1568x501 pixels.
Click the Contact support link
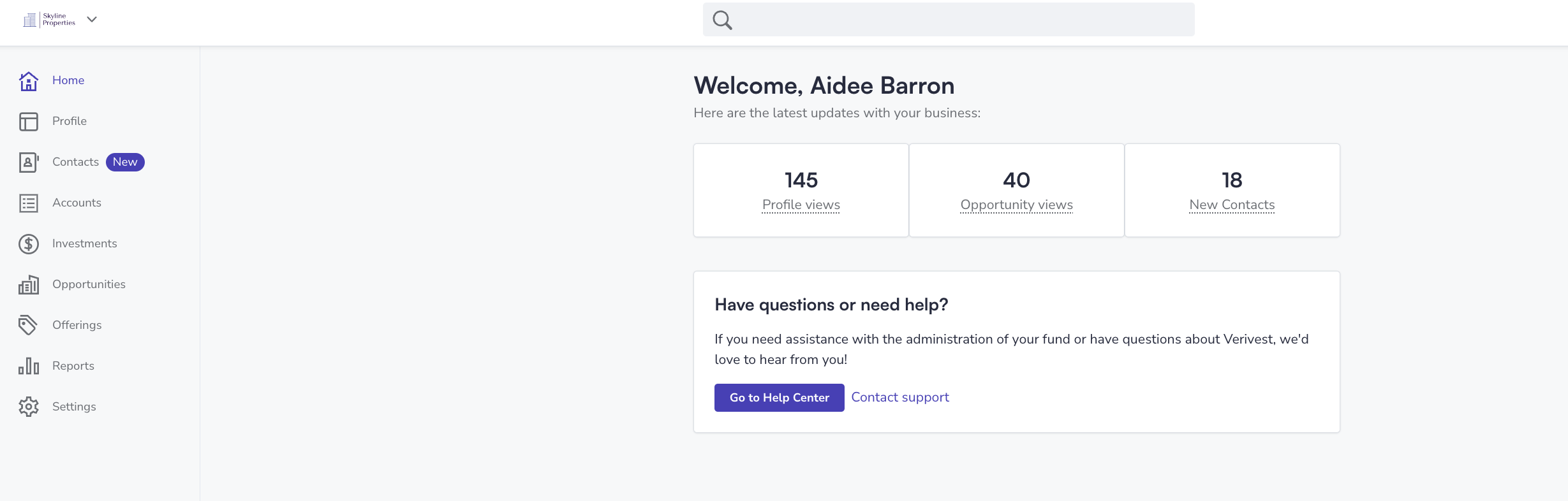(x=900, y=397)
